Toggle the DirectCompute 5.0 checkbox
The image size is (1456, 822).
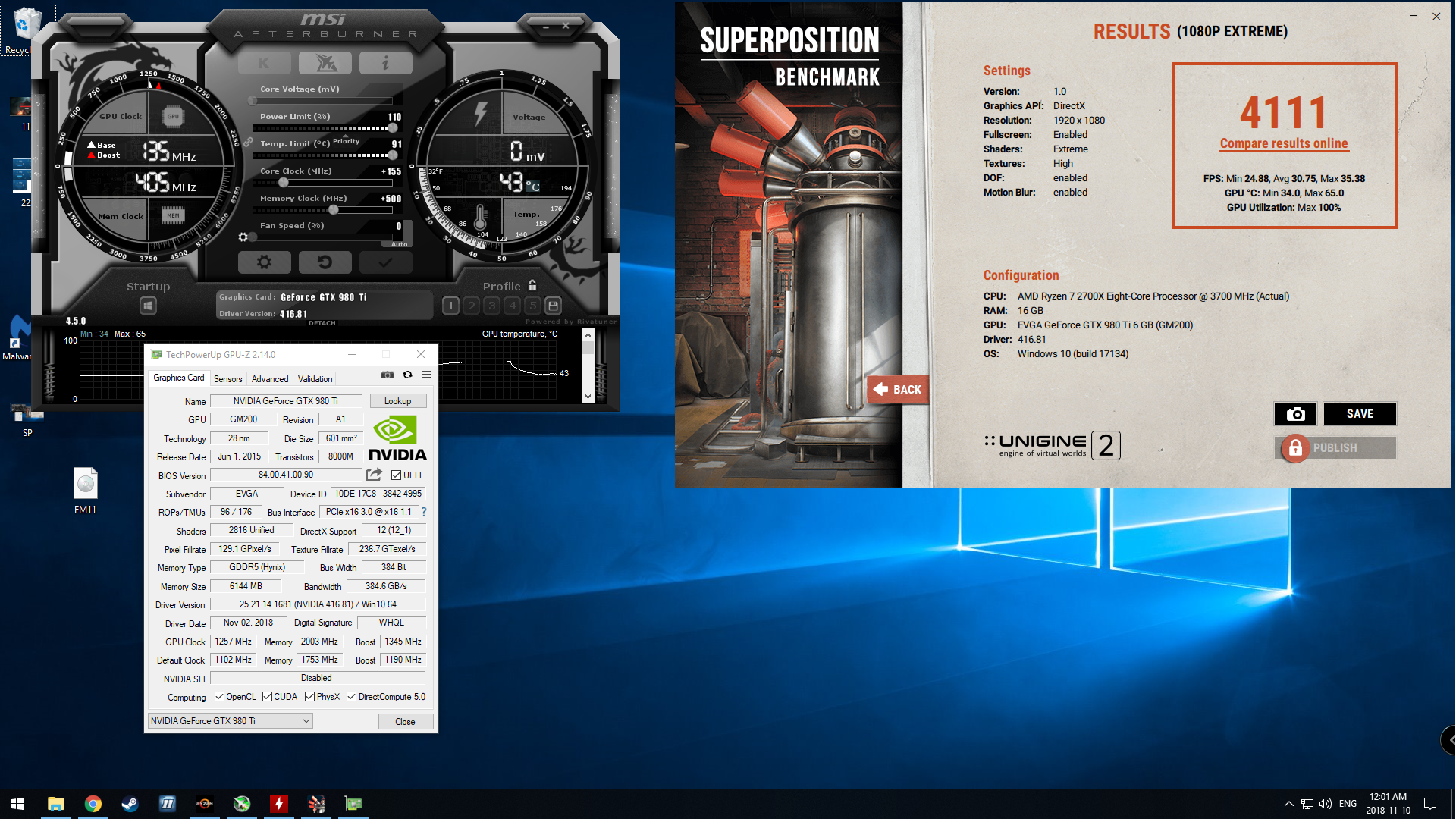[351, 698]
